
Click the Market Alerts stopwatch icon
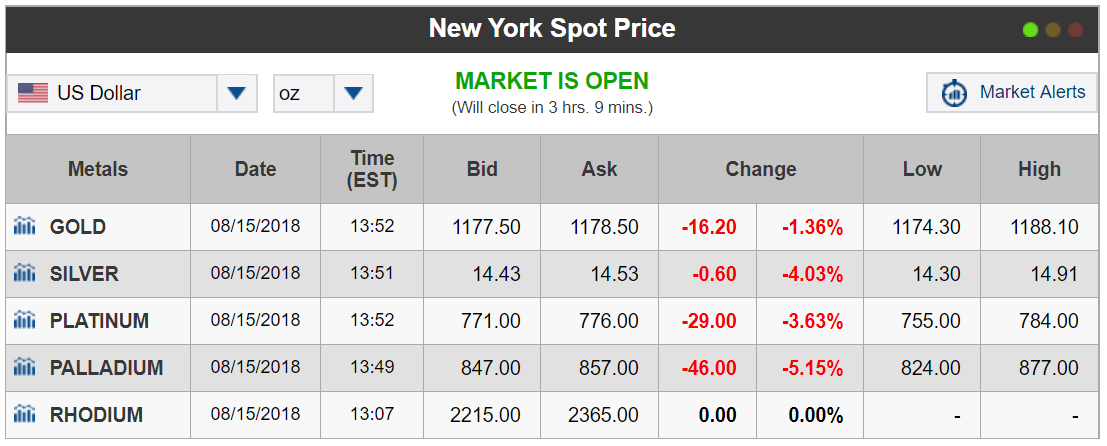pyautogui.click(x=955, y=92)
